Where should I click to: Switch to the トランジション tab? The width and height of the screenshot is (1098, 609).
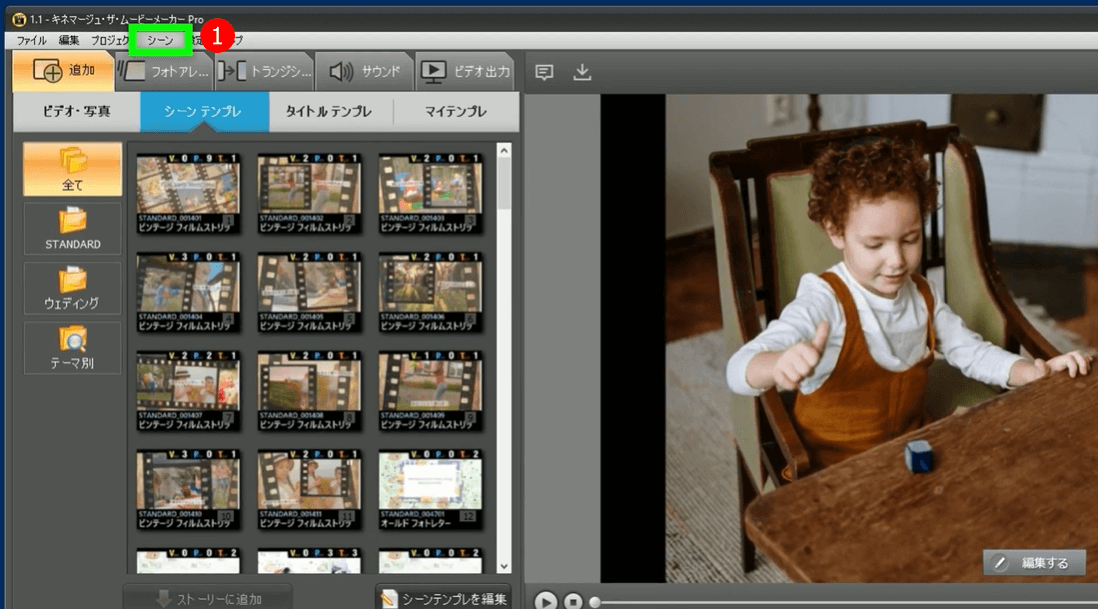pos(266,71)
